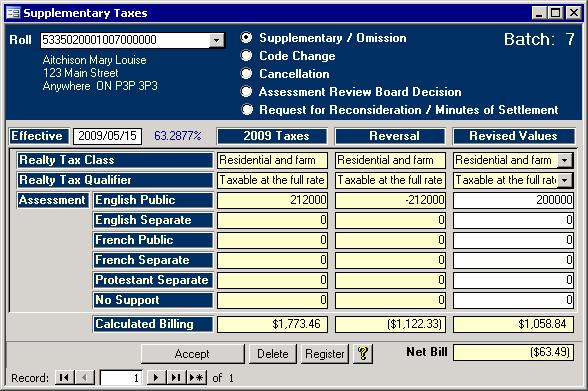The image size is (588, 391).
Task: Click the record number box showing 1
Action: pos(121,378)
